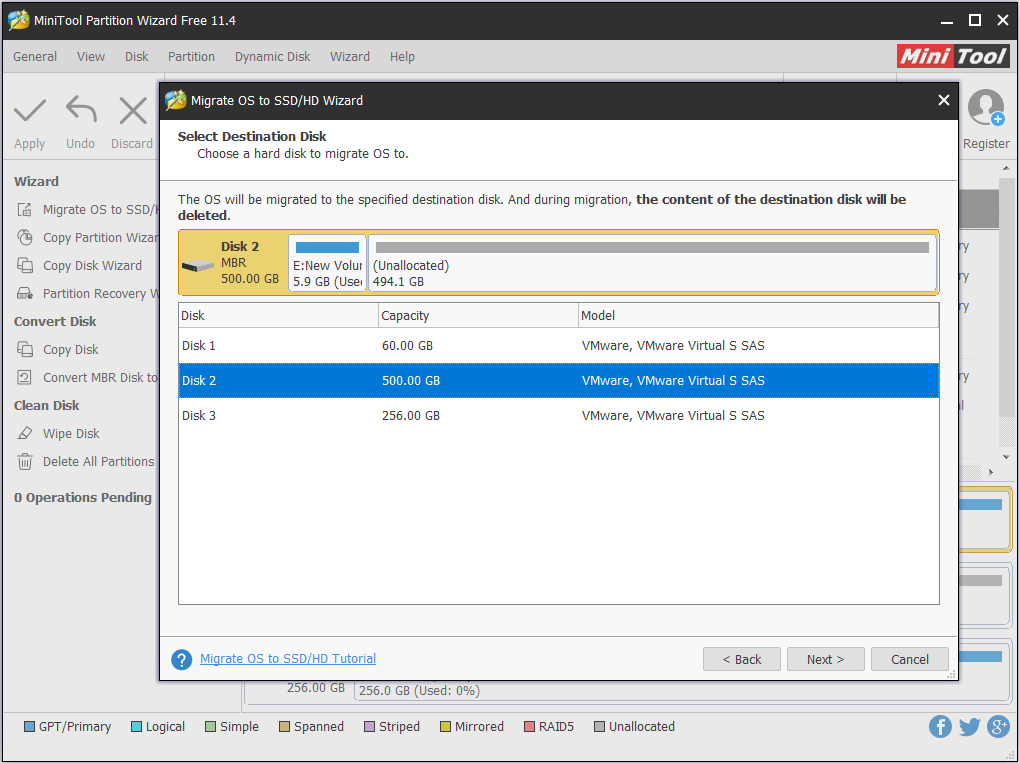This screenshot has width=1020, height=763.
Task: Click the Register user icon
Action: (x=986, y=107)
